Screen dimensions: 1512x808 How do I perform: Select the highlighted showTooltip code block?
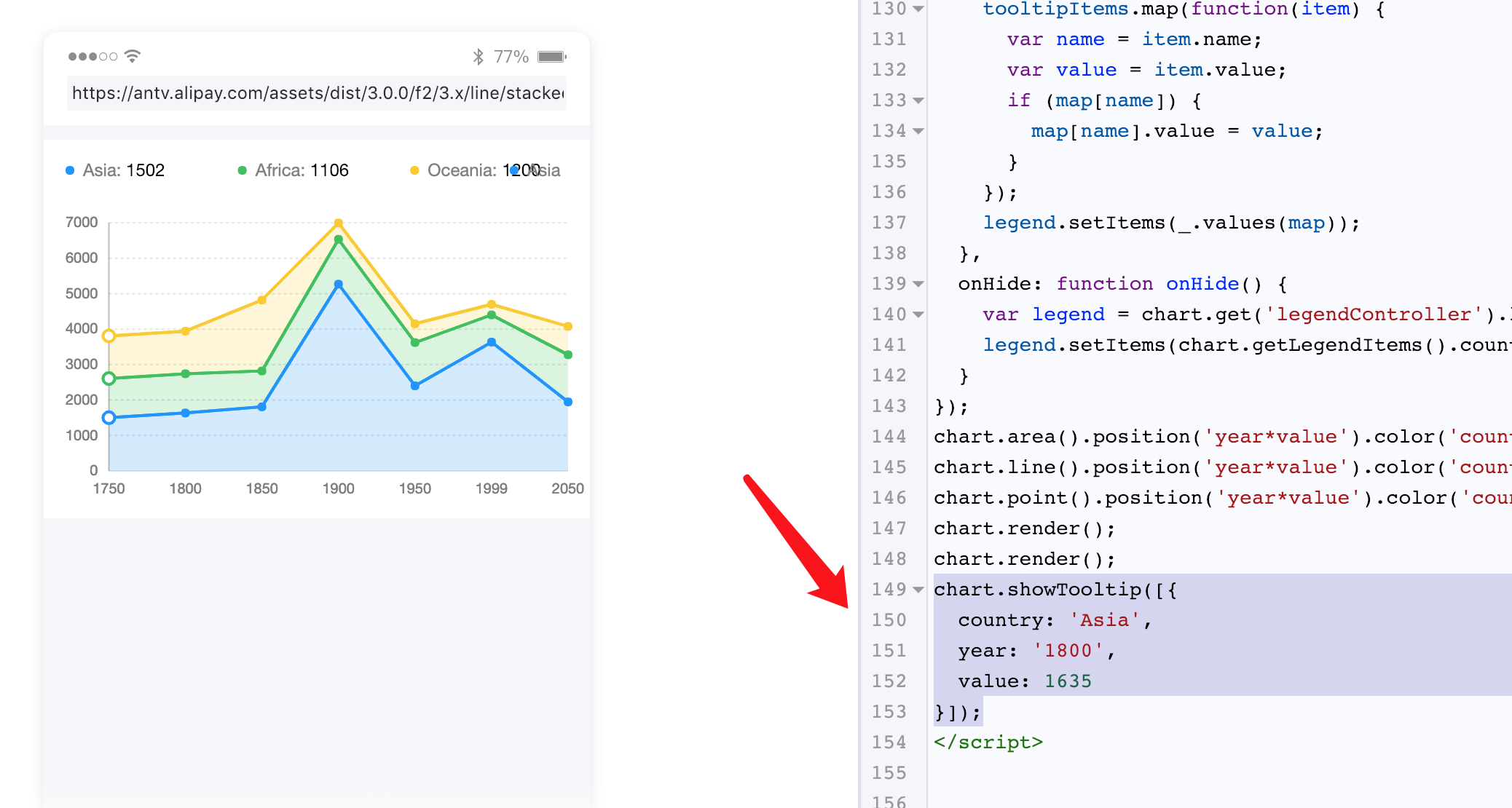(1092, 648)
